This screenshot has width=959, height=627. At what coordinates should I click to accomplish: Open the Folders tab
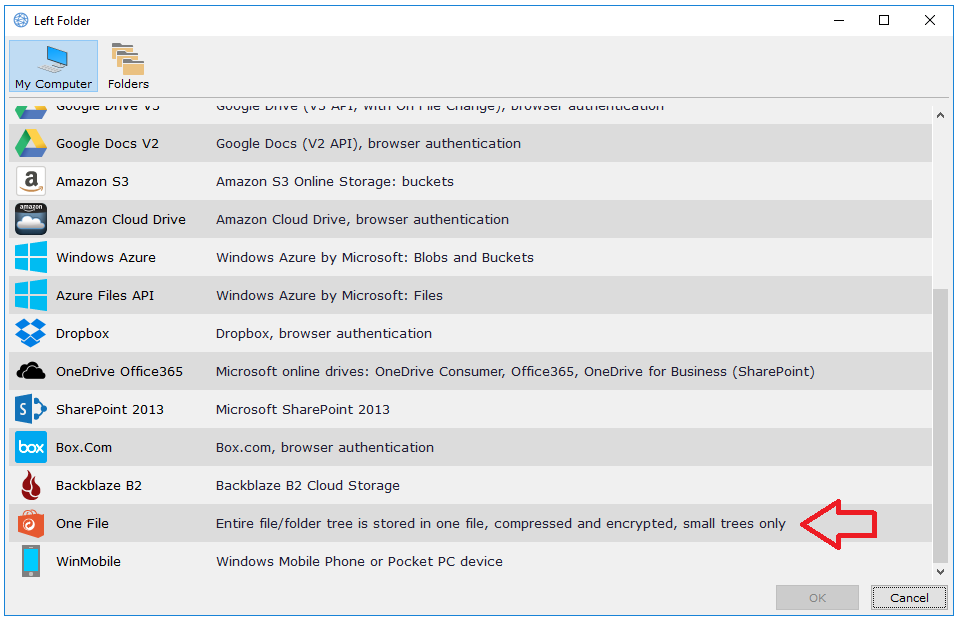click(128, 67)
